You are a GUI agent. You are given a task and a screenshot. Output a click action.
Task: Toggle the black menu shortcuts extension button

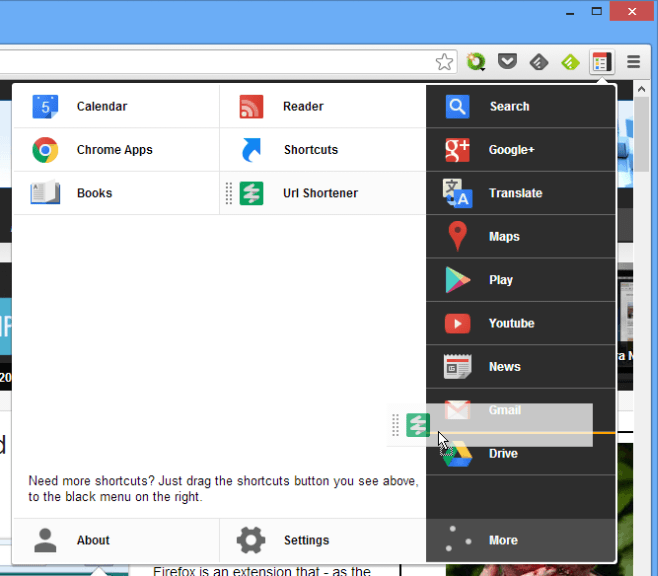click(x=602, y=63)
